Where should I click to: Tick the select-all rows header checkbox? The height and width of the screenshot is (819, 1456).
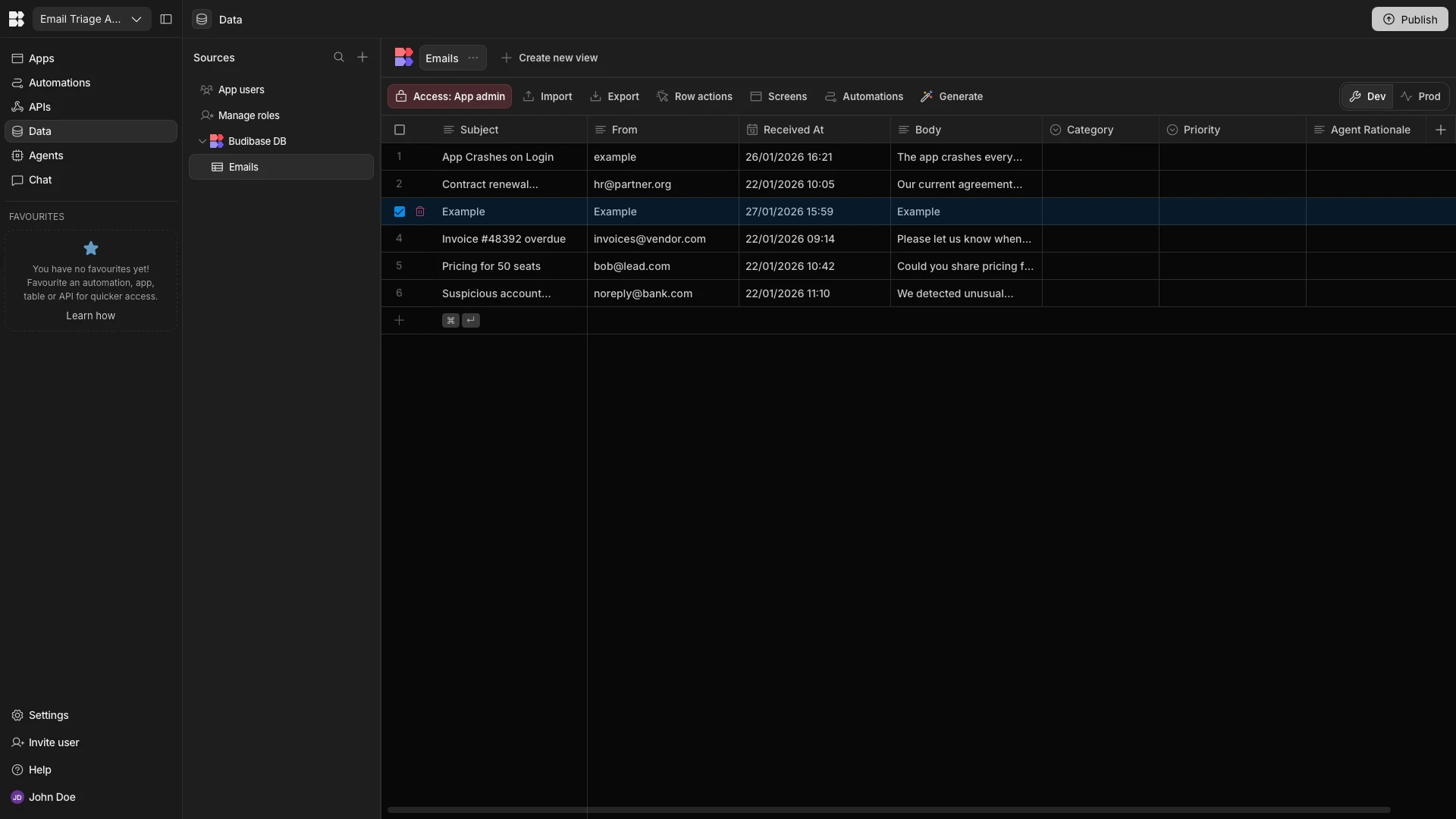pyautogui.click(x=400, y=130)
